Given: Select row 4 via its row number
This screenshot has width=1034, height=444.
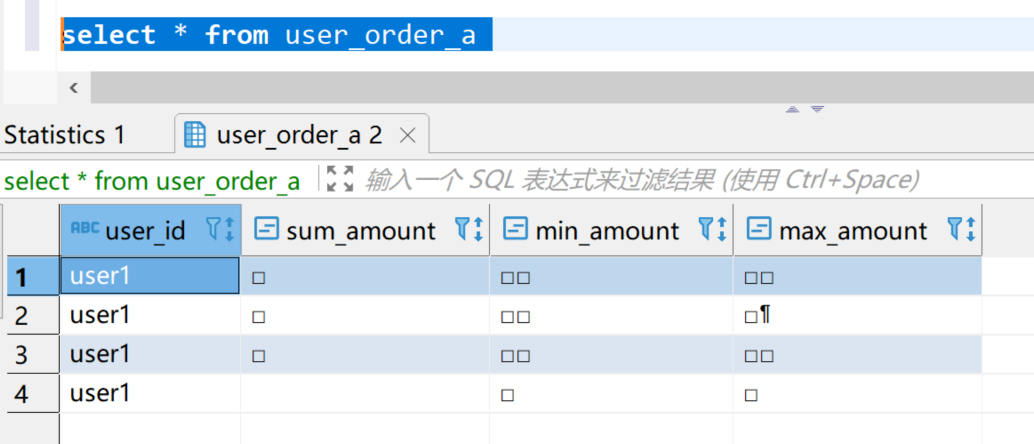Looking at the screenshot, I should coord(22,394).
